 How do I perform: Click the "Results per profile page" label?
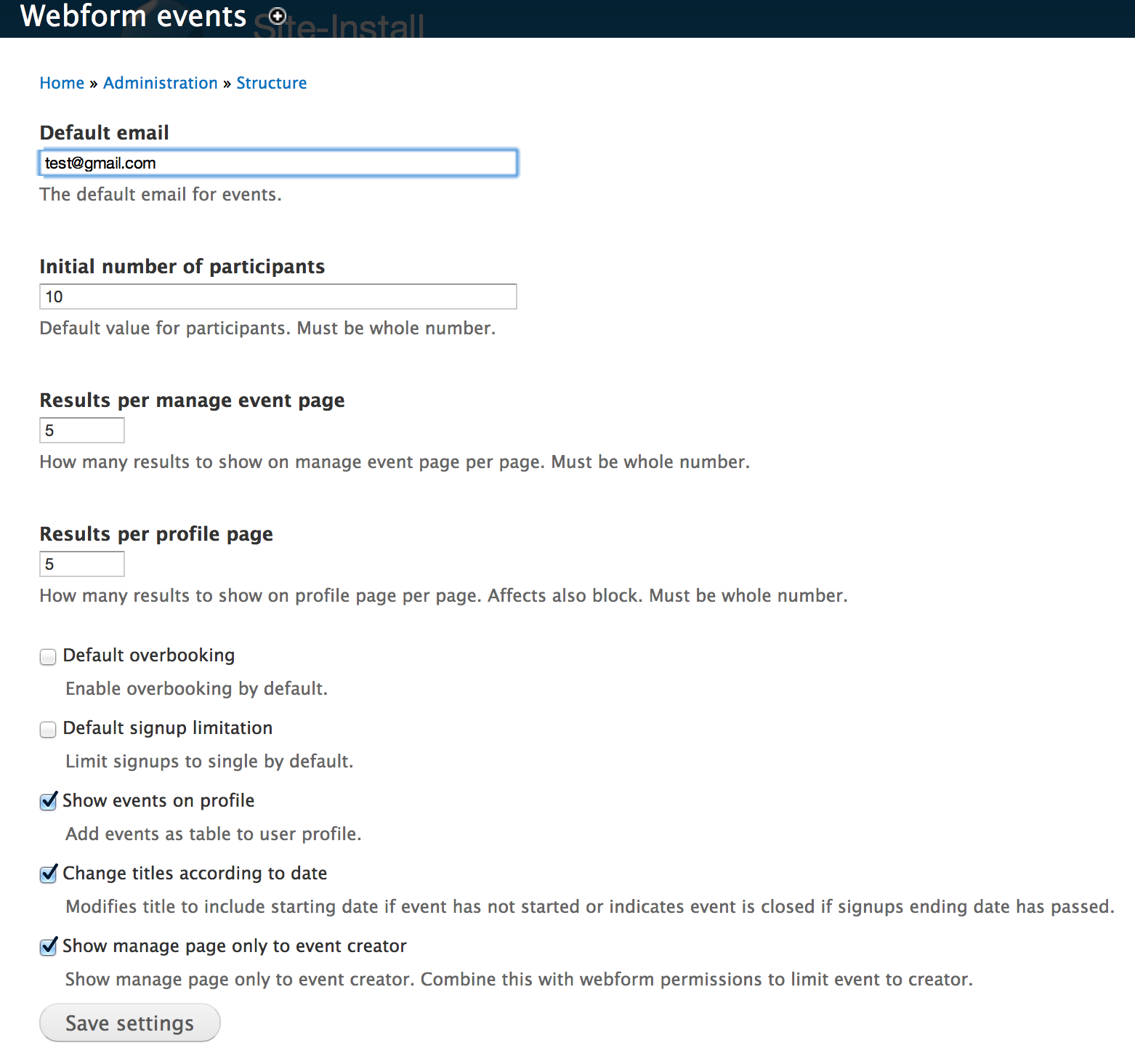[x=156, y=533]
